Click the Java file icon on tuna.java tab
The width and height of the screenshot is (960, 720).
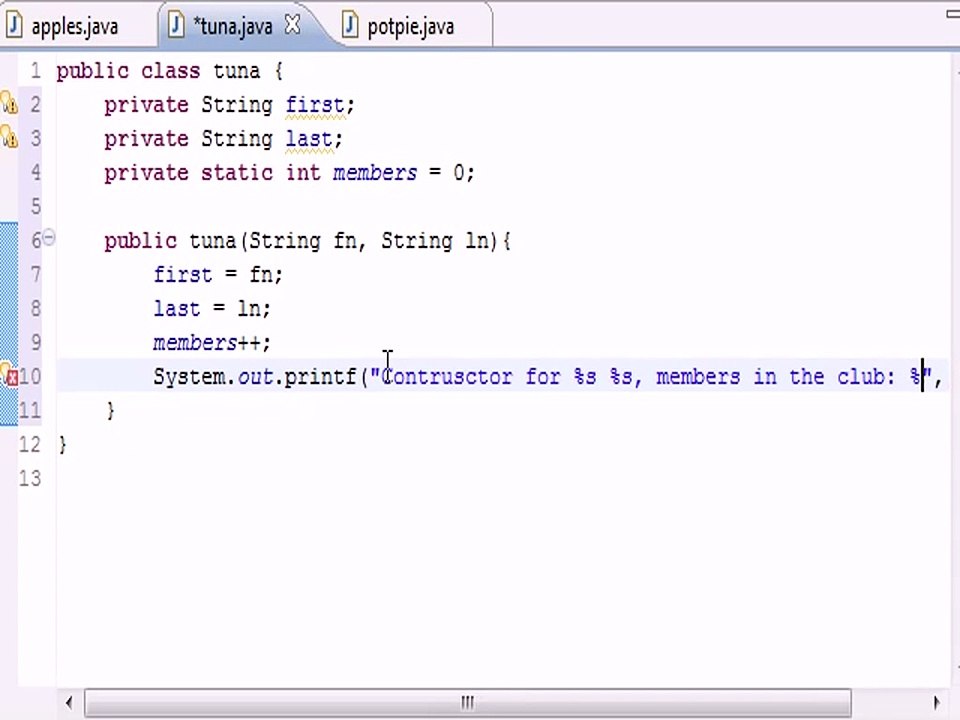(x=176, y=26)
